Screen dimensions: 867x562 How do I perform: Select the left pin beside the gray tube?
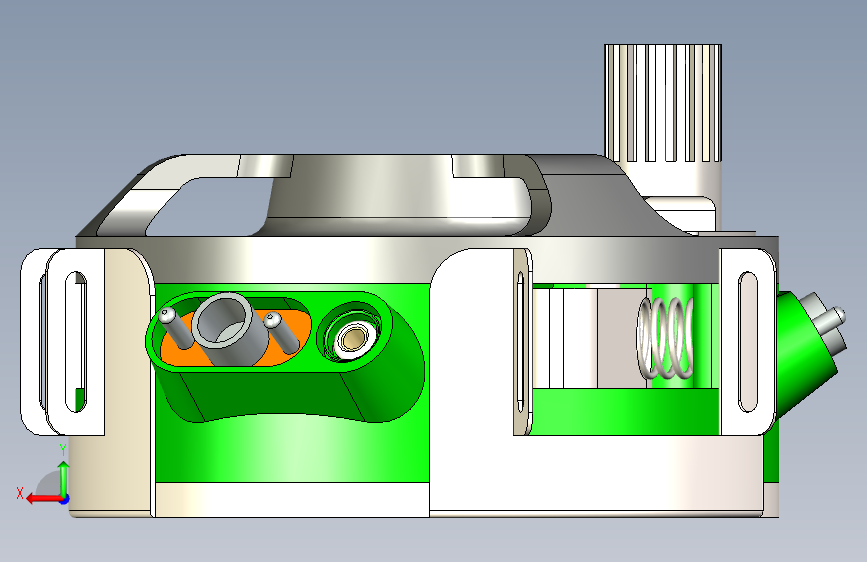(x=175, y=329)
